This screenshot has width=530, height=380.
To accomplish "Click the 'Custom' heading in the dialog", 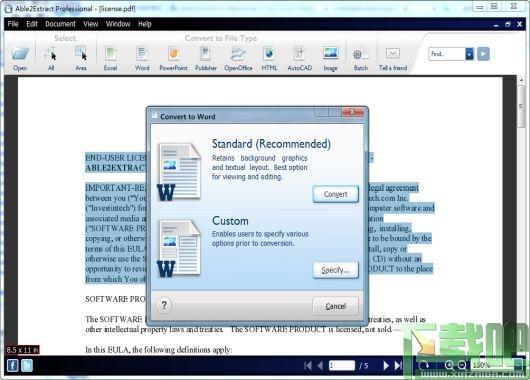I will tap(230, 221).
